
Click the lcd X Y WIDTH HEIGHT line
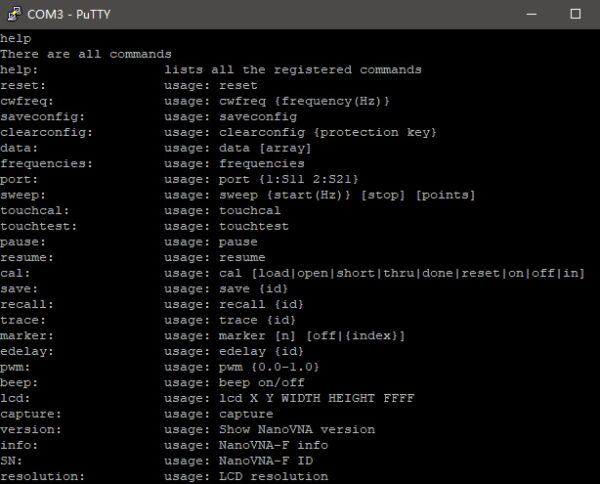coord(207,398)
